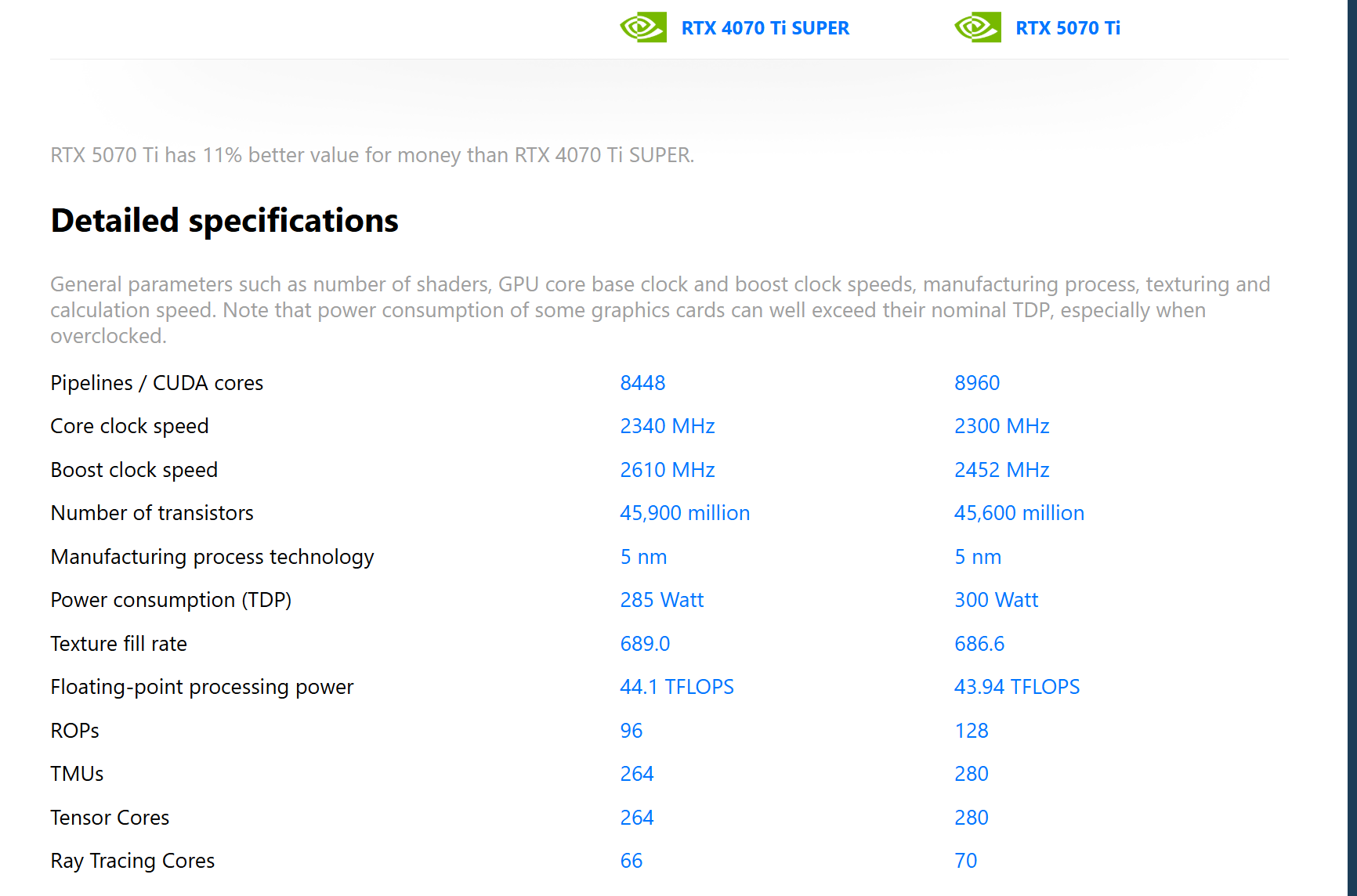Click the 70 Ray Tracing Cores value
This screenshot has width=1357, height=896.
966,861
